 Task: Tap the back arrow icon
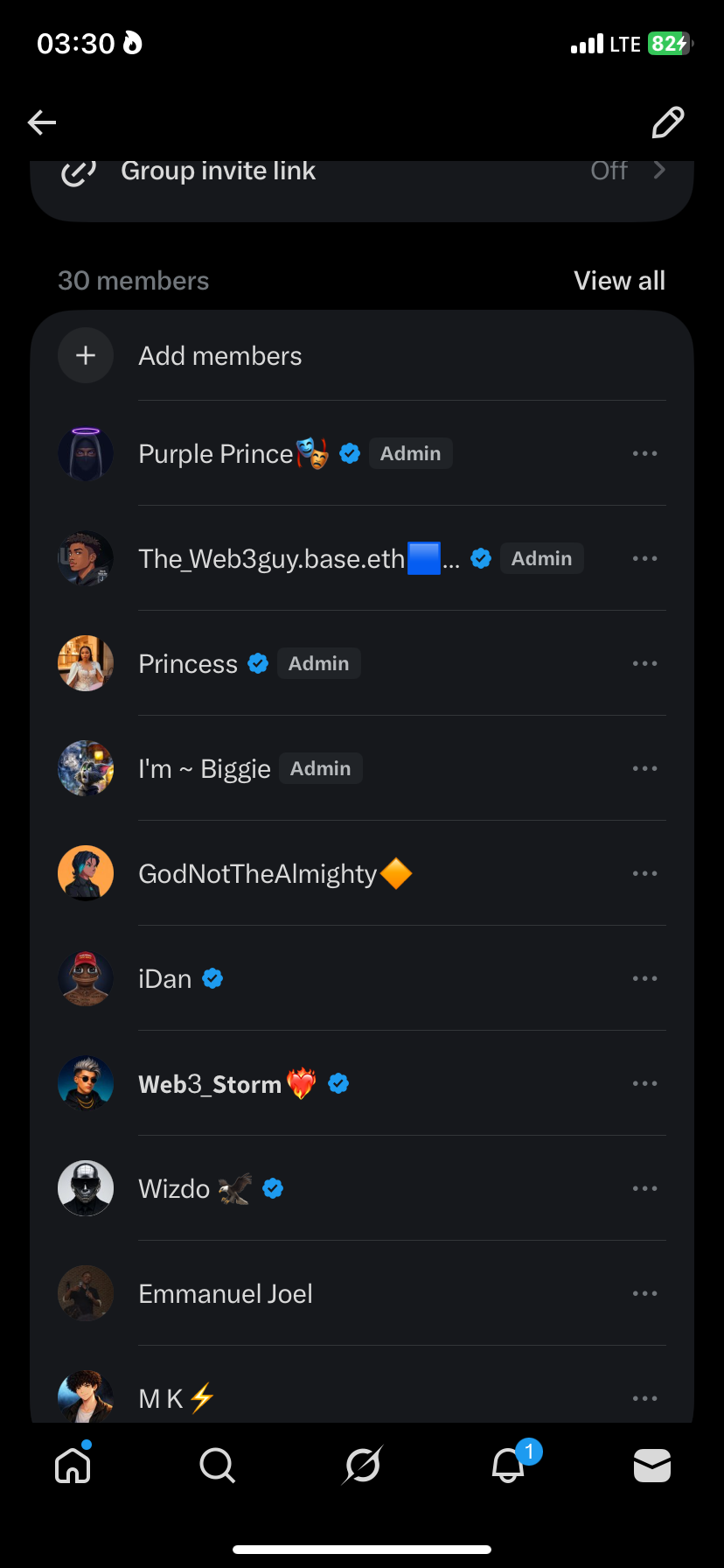coord(42,122)
